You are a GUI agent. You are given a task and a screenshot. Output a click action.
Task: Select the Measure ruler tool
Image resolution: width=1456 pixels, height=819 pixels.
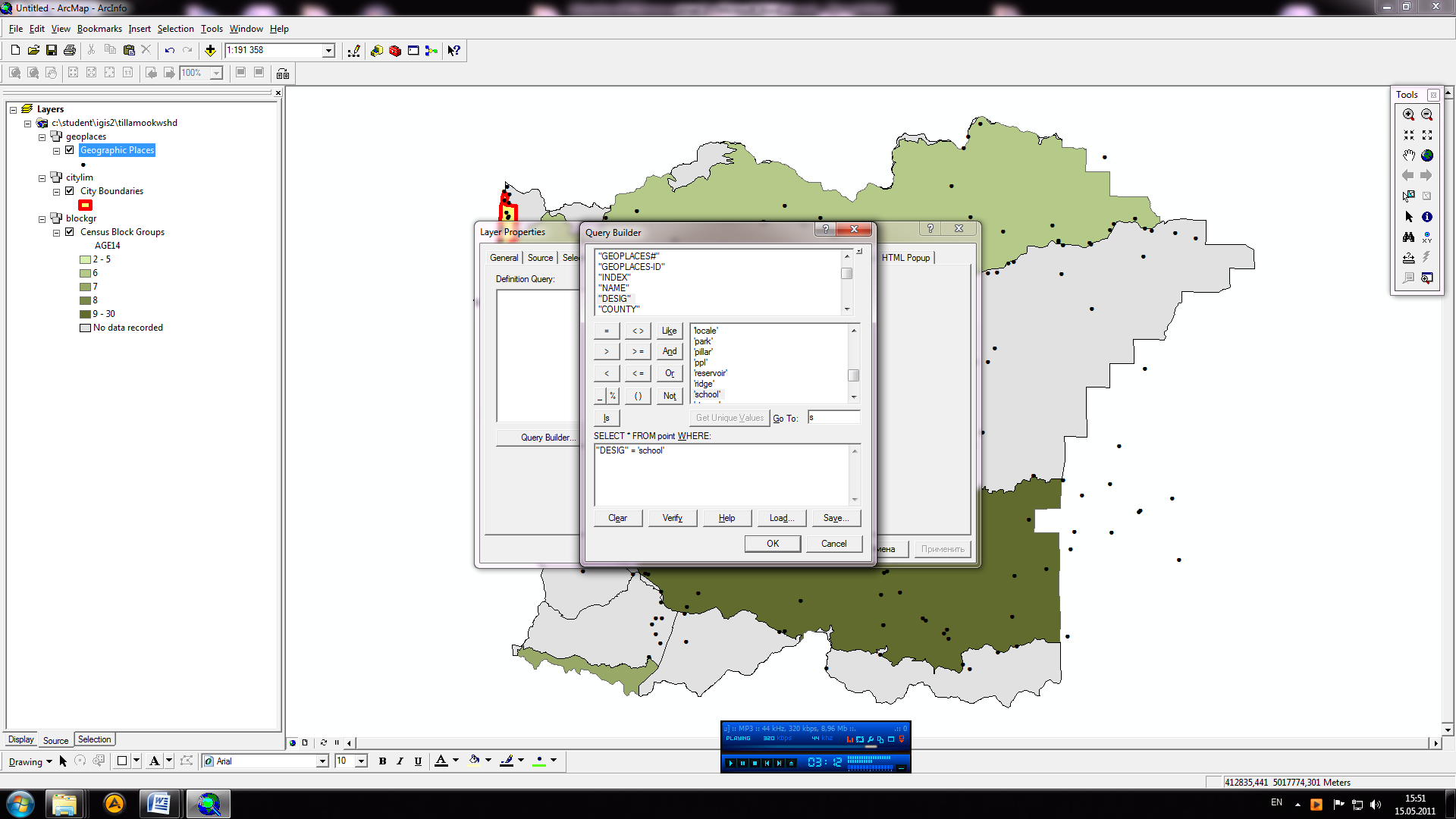(x=1408, y=258)
